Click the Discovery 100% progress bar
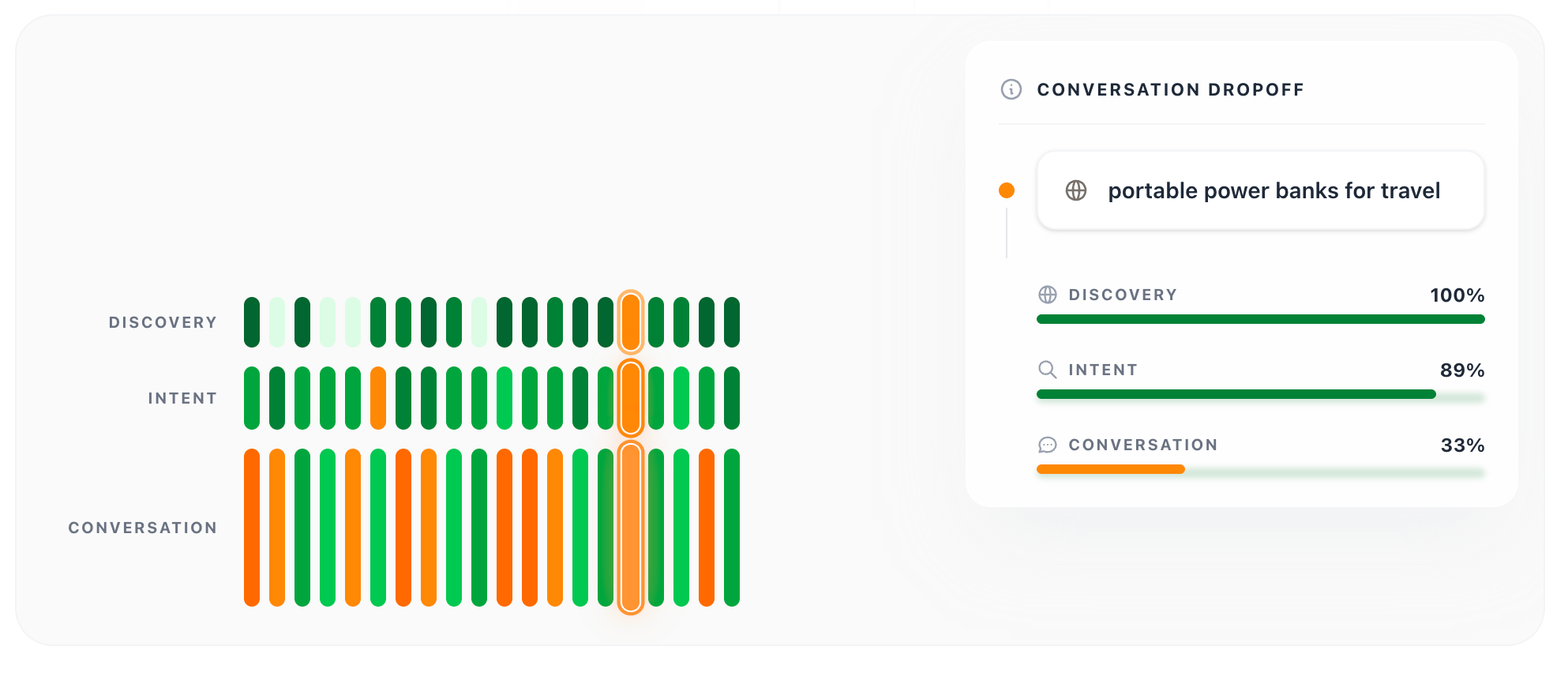Screen dimensions: 1568x684 1261,319
